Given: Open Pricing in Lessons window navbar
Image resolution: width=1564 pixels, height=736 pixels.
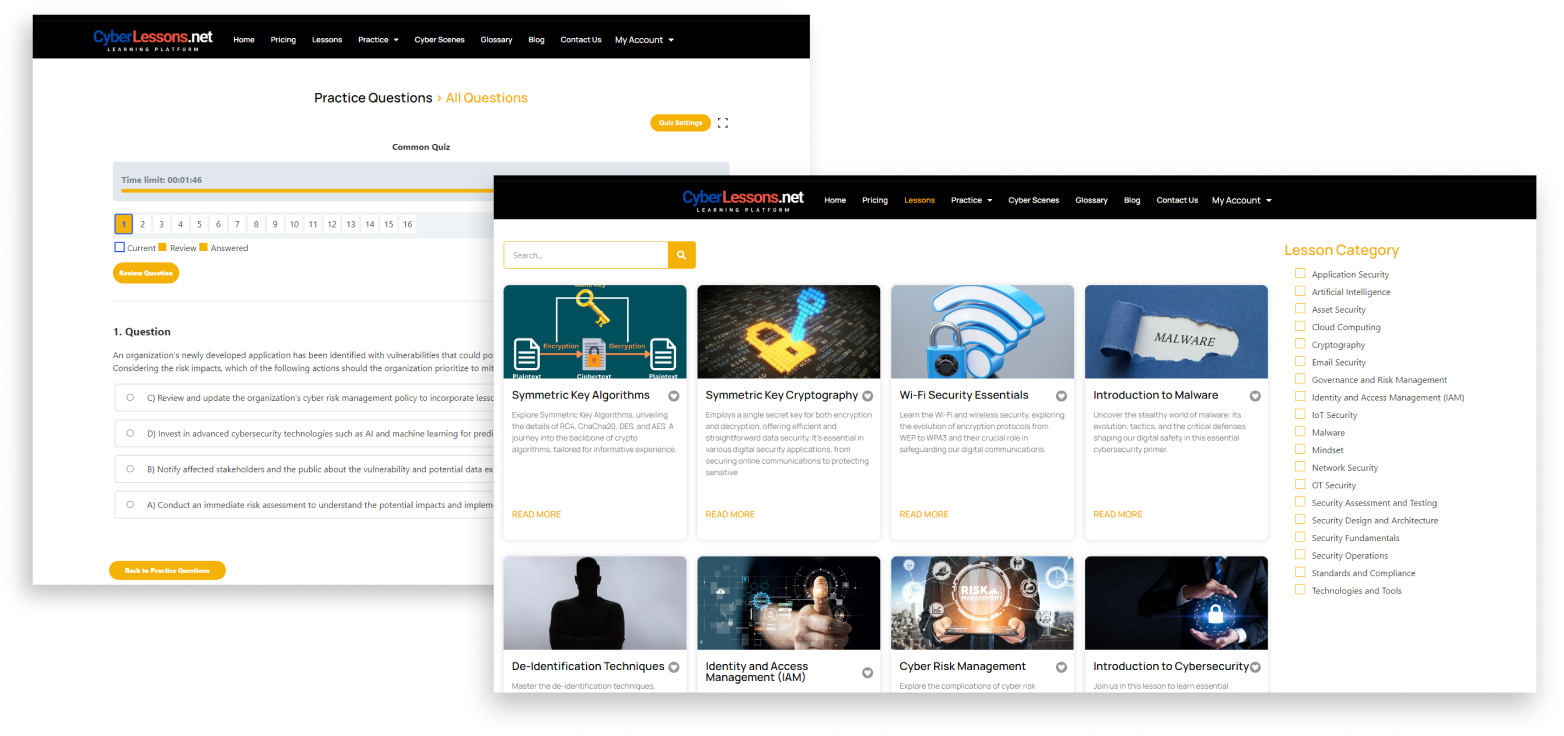Looking at the screenshot, I should pos(875,200).
